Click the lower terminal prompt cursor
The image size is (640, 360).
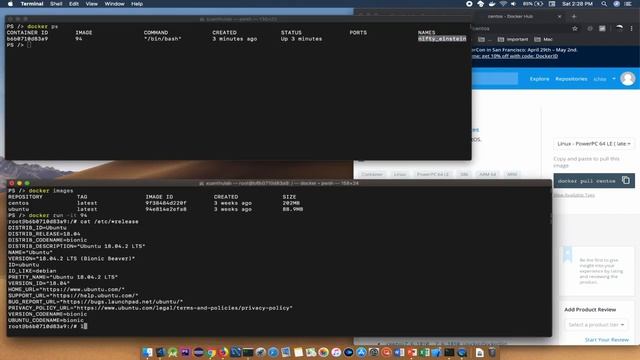84,326
